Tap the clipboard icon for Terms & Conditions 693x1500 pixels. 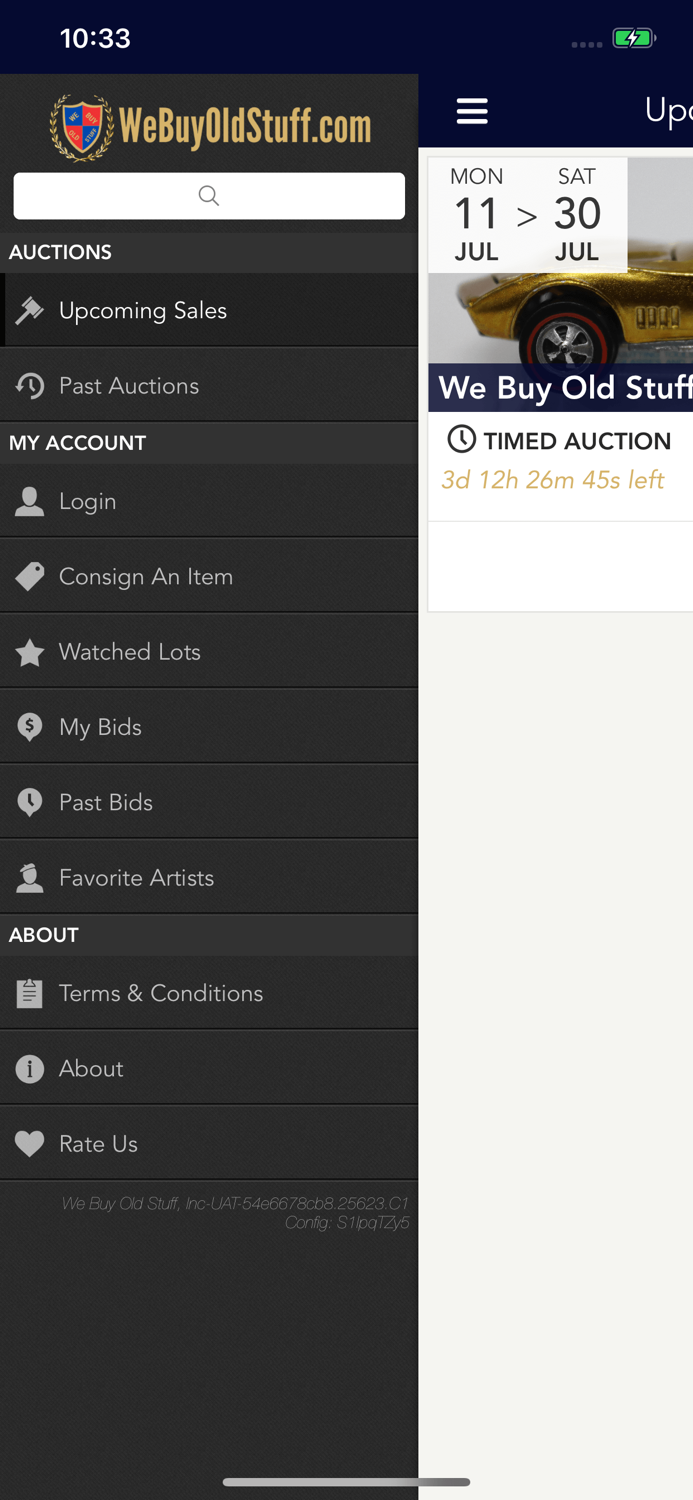(x=30, y=993)
